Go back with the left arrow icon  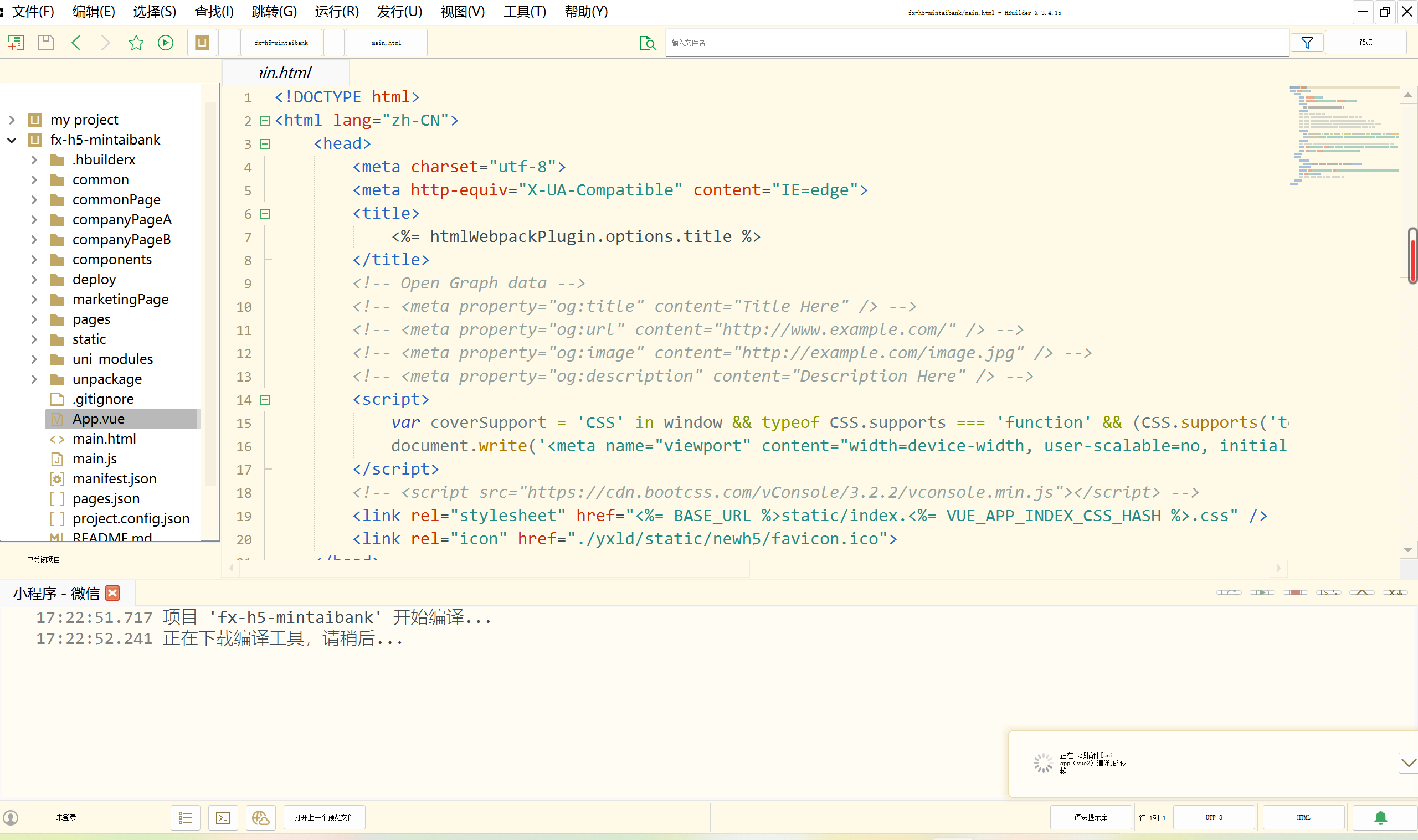(76, 43)
